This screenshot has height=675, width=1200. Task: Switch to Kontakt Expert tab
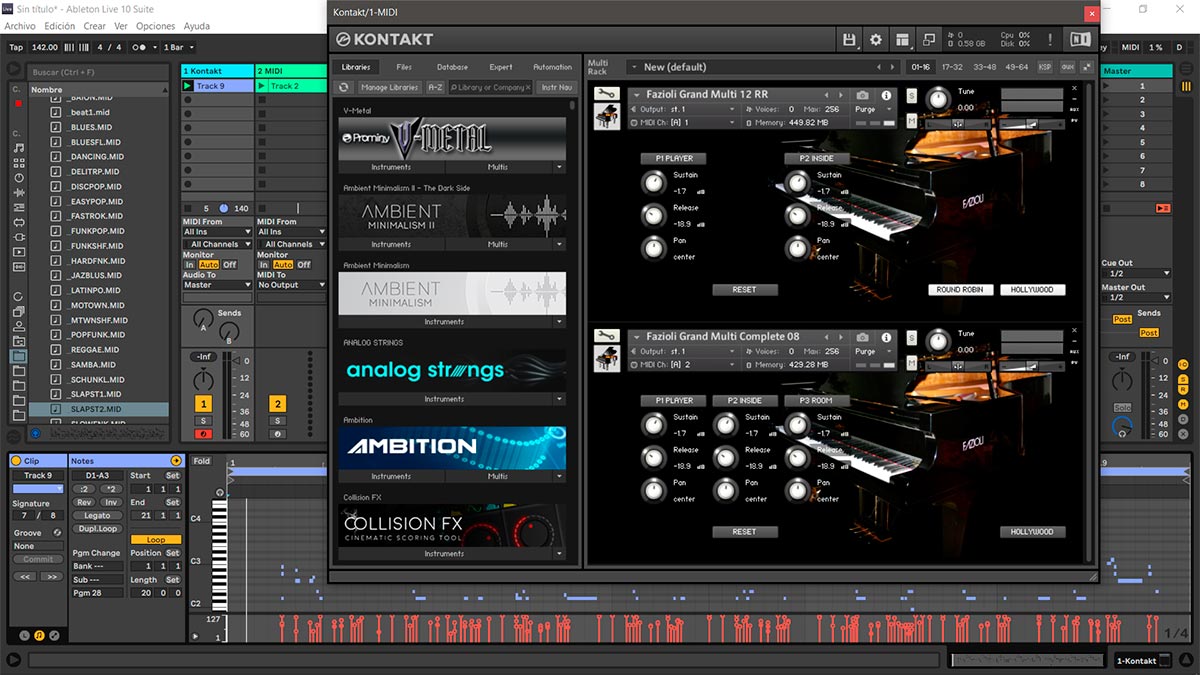(x=501, y=67)
